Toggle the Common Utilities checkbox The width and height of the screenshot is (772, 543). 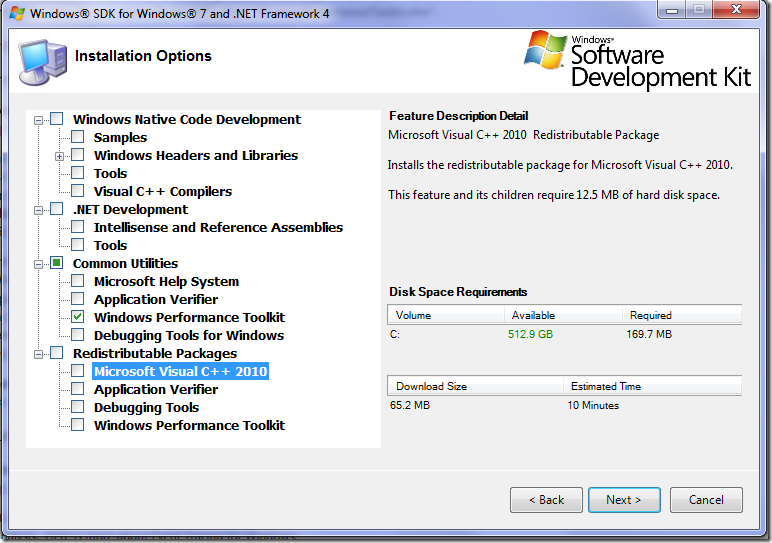(57, 263)
